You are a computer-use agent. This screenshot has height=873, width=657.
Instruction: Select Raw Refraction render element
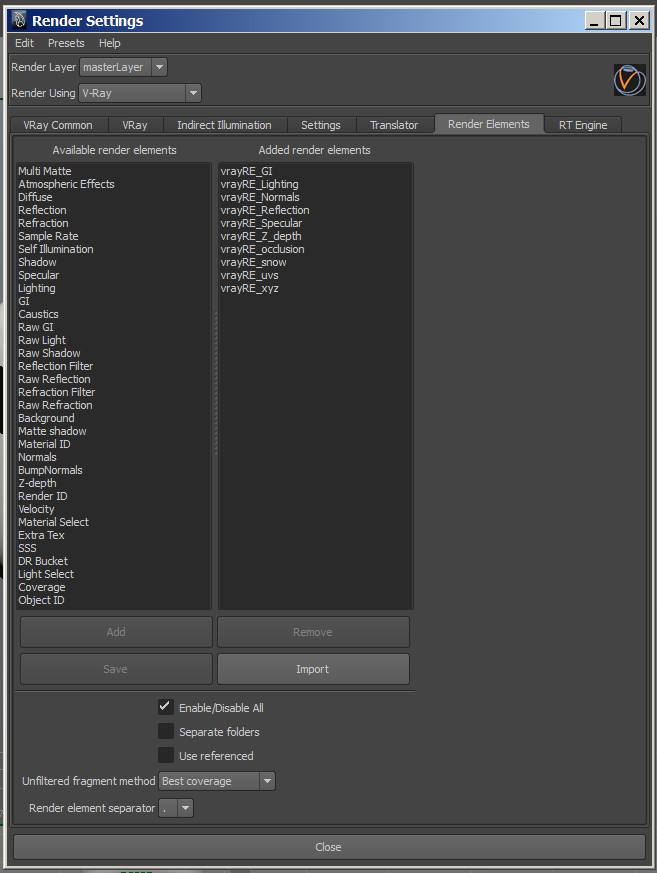(x=55, y=405)
